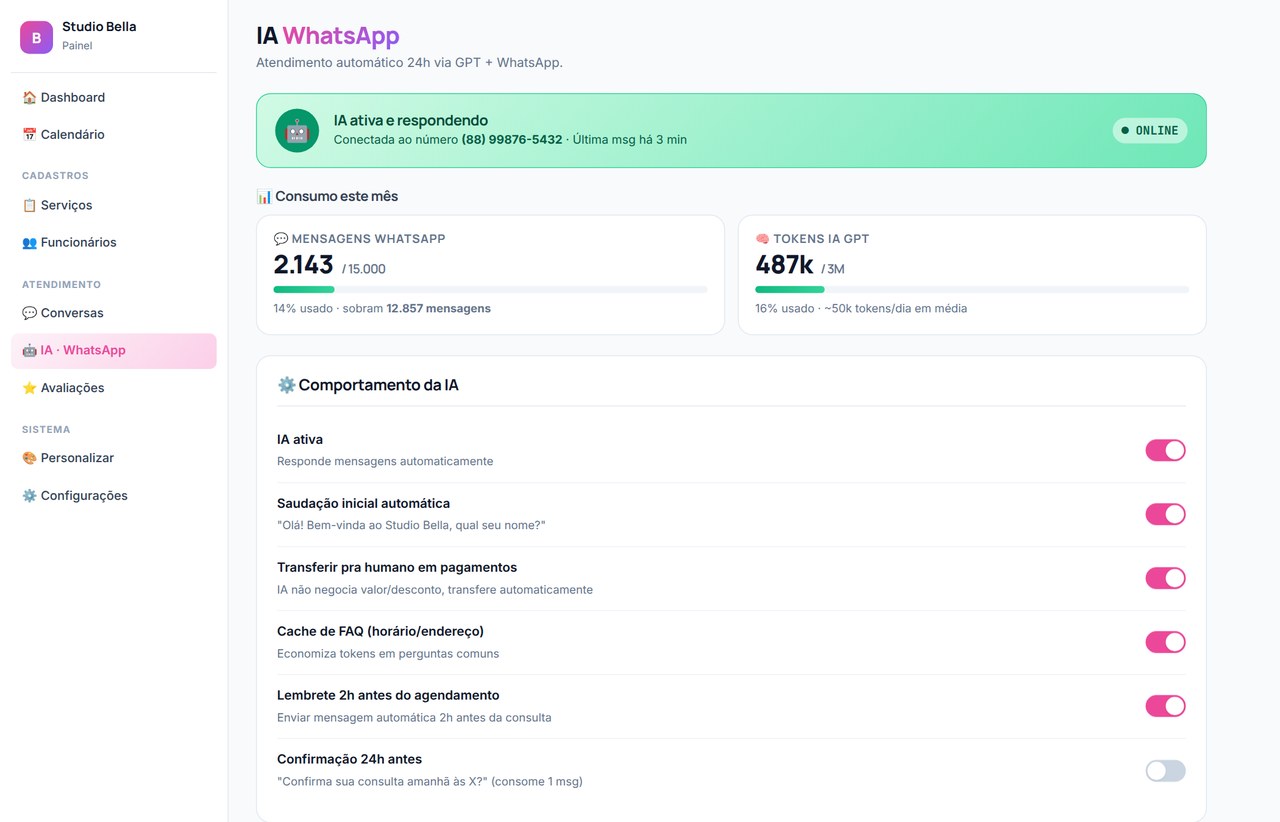Click the calendar icon beside Calendário
This screenshot has height=822, width=1280.
coord(29,134)
